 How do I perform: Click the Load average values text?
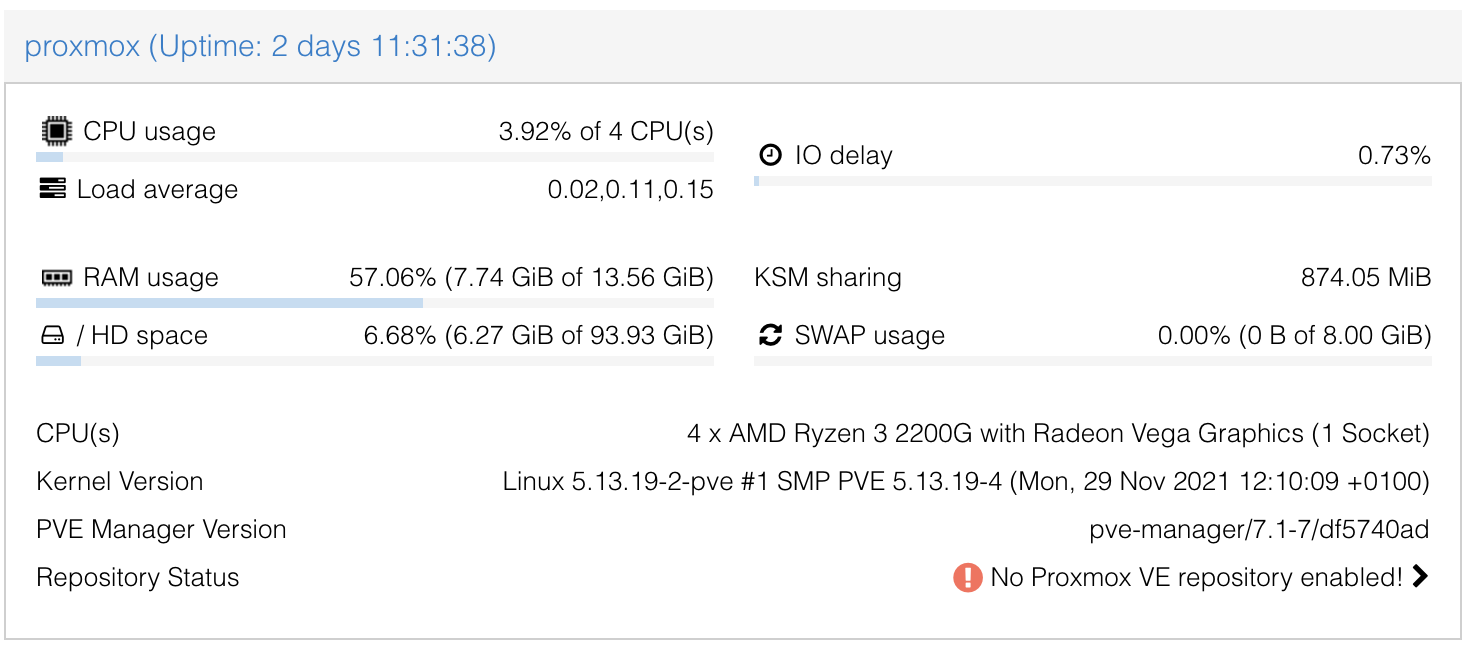point(630,189)
